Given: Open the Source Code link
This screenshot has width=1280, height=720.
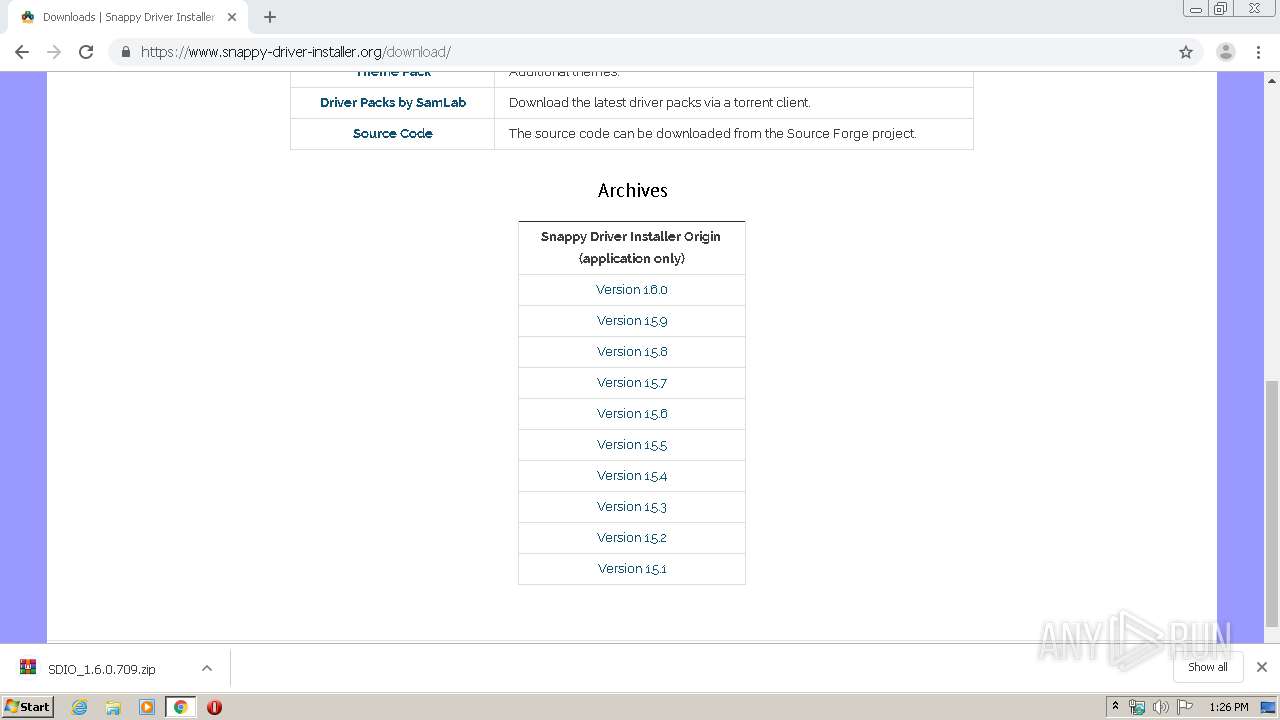Looking at the screenshot, I should tap(393, 133).
